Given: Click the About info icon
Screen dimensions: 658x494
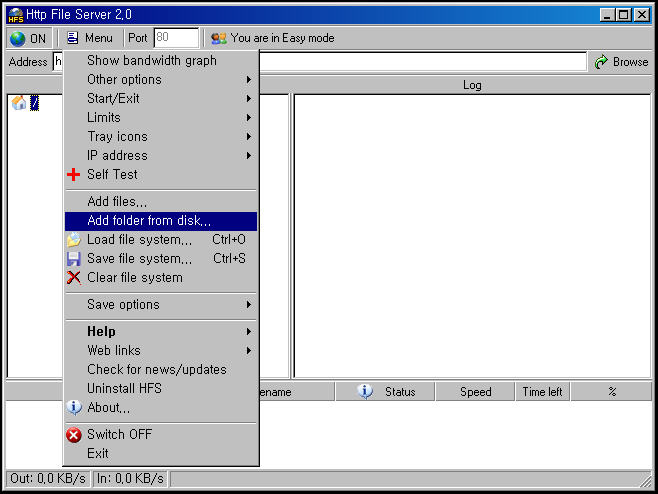Looking at the screenshot, I should 74,407.
